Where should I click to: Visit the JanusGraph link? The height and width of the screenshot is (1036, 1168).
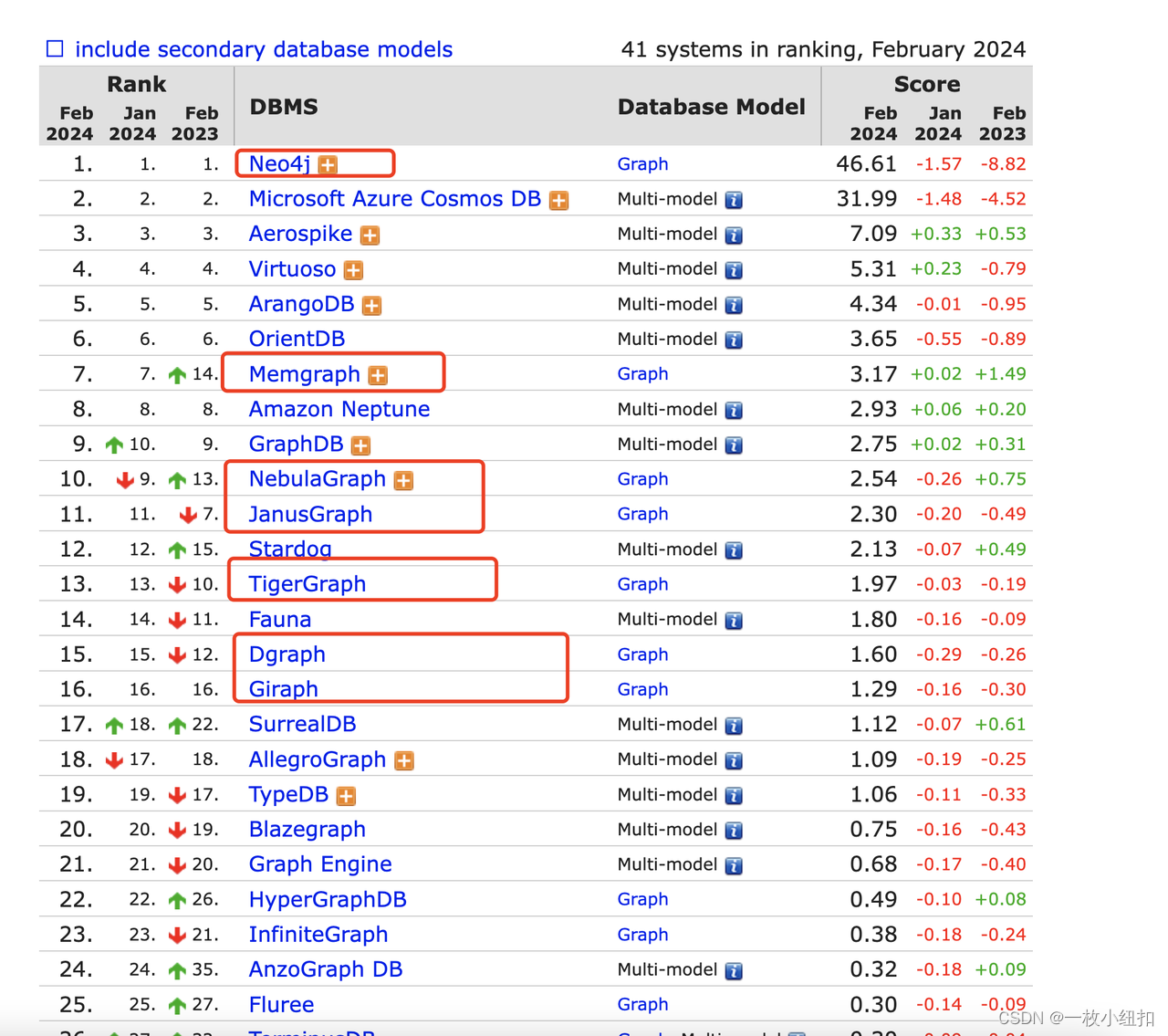[x=310, y=514]
